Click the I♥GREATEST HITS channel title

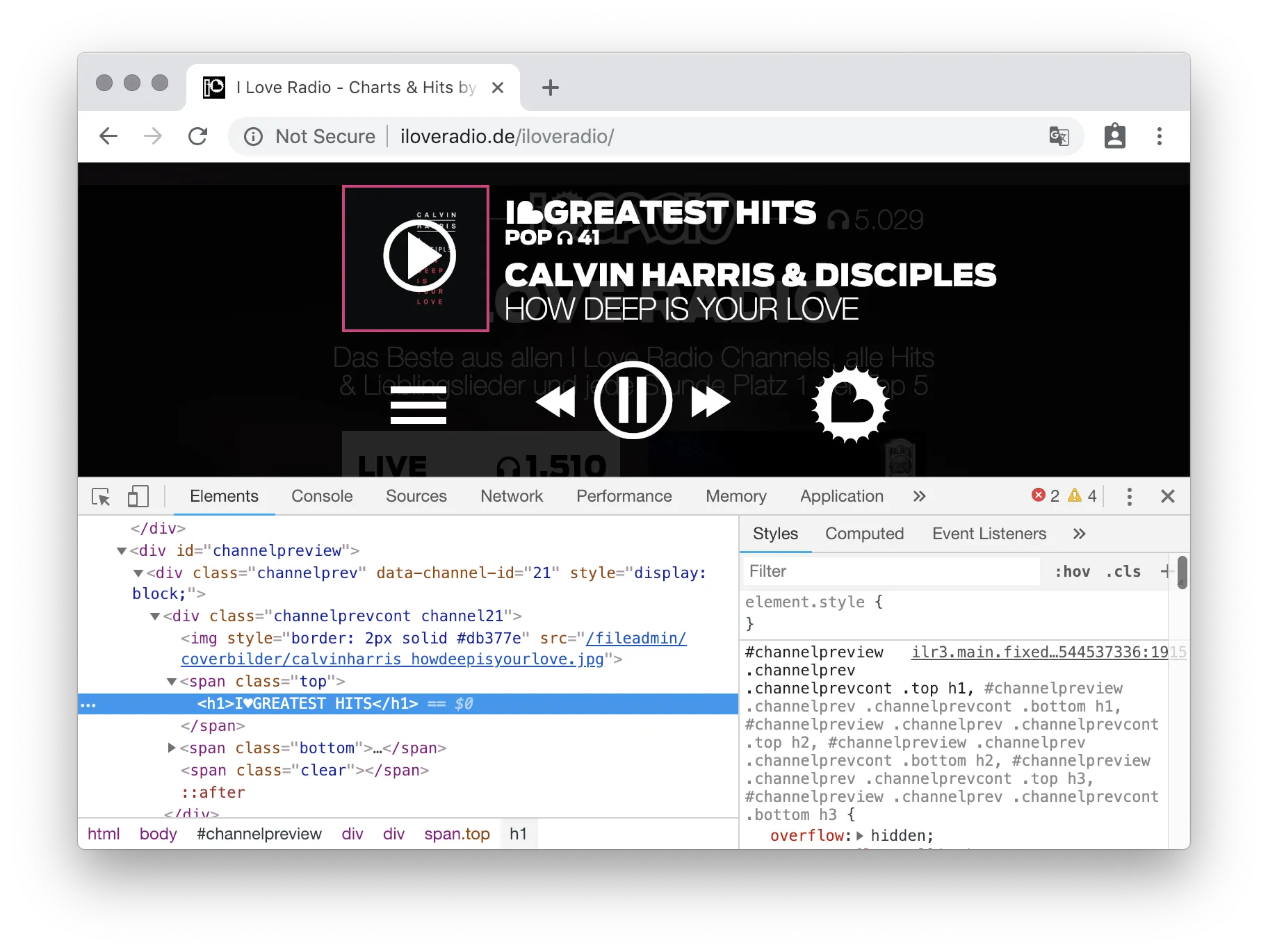click(660, 213)
